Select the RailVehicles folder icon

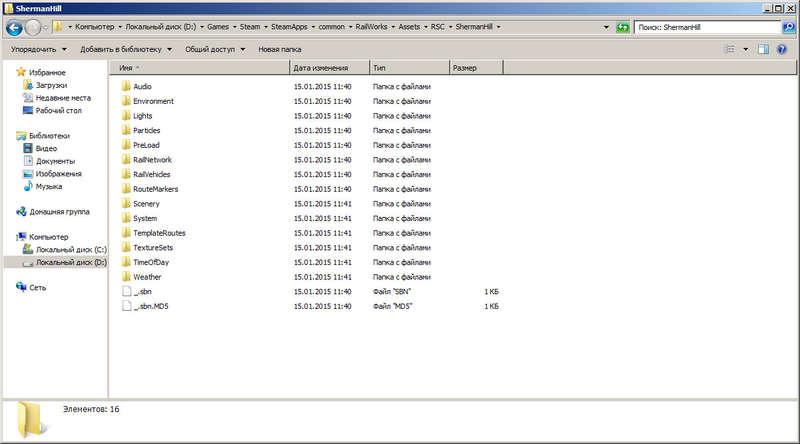126,174
